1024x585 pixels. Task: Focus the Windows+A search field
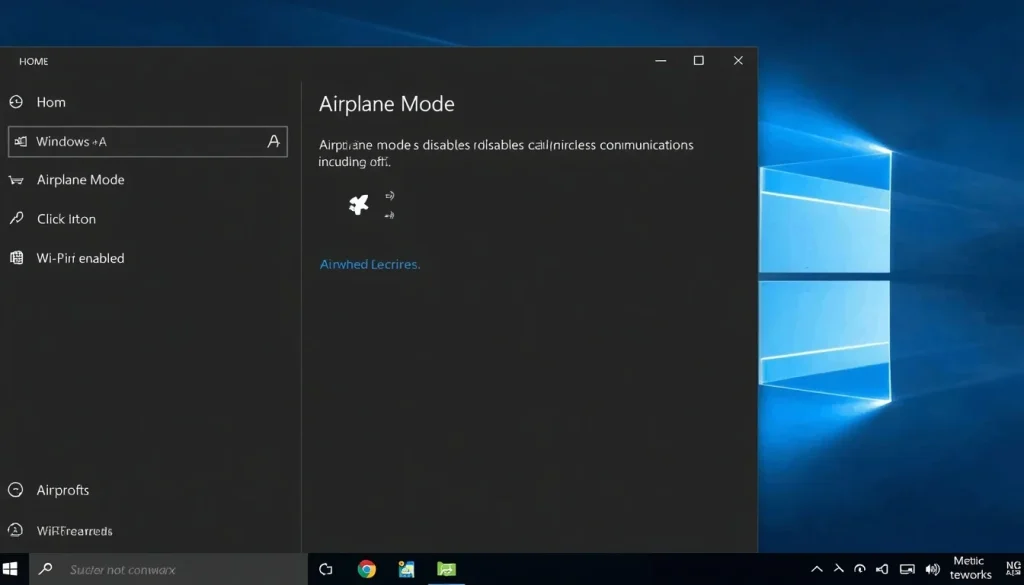click(x=148, y=142)
